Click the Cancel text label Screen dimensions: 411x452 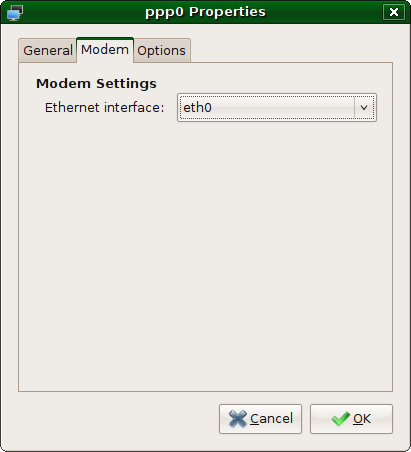coord(271,419)
